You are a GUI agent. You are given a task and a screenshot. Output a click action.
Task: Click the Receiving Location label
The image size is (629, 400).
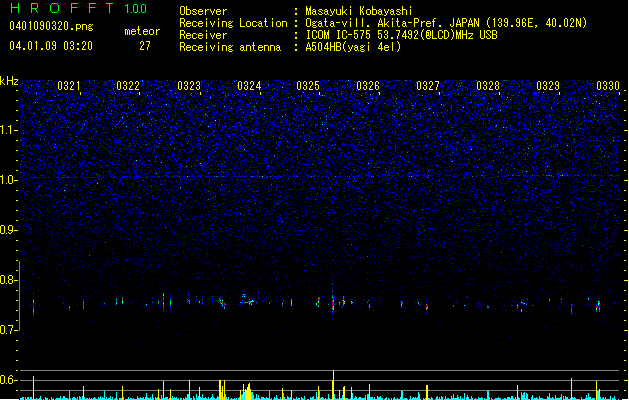pos(233,23)
